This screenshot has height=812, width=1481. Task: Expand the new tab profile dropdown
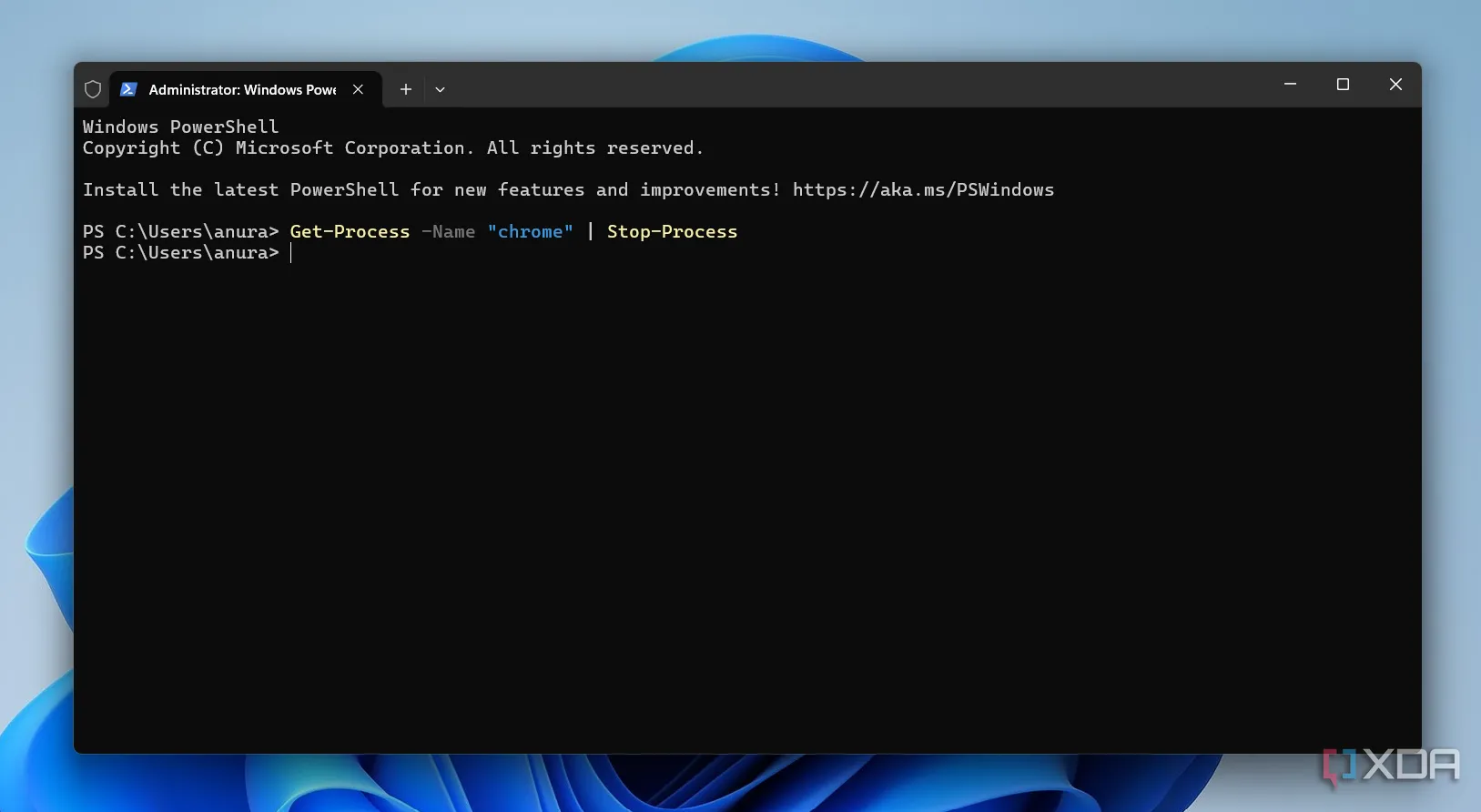click(x=440, y=89)
